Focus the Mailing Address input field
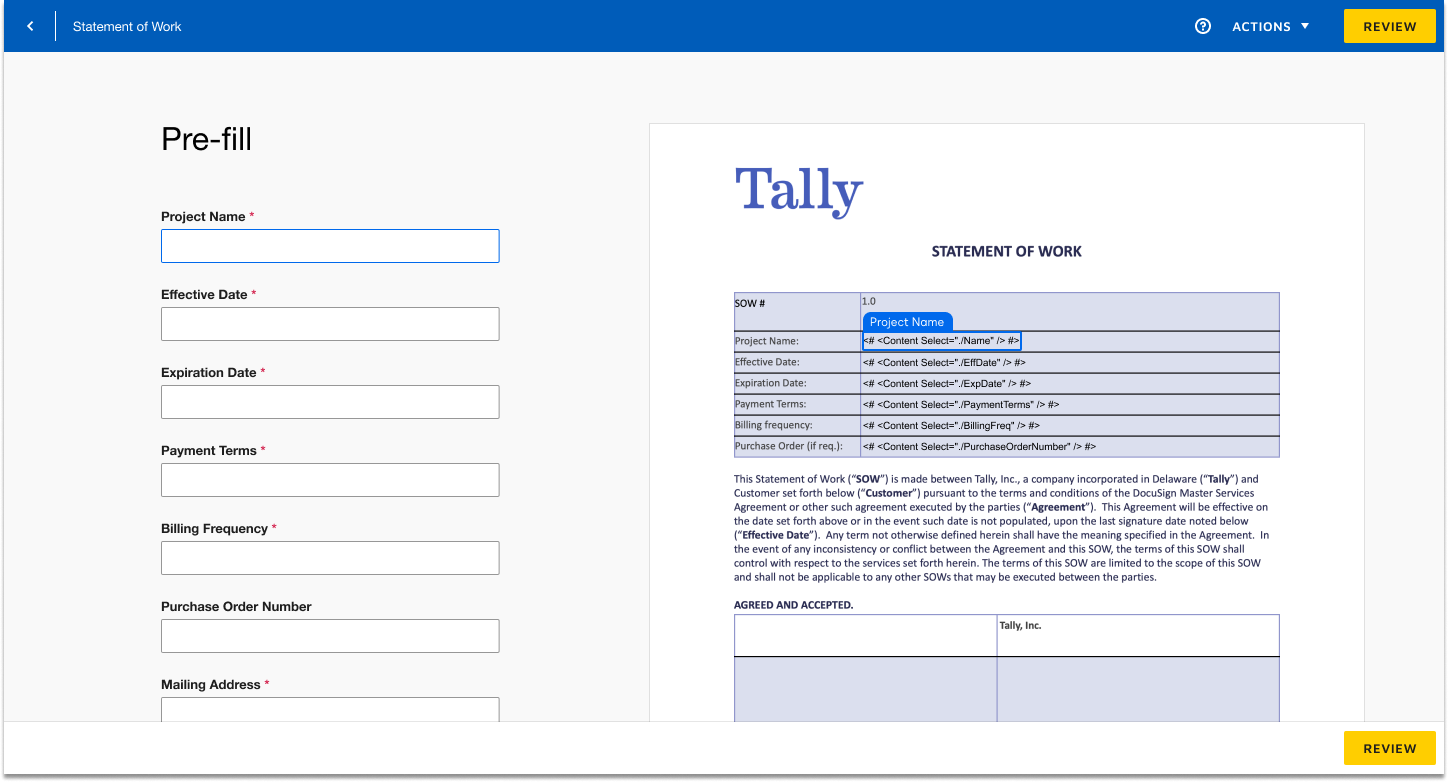The width and height of the screenshot is (1448, 782). 330,709
